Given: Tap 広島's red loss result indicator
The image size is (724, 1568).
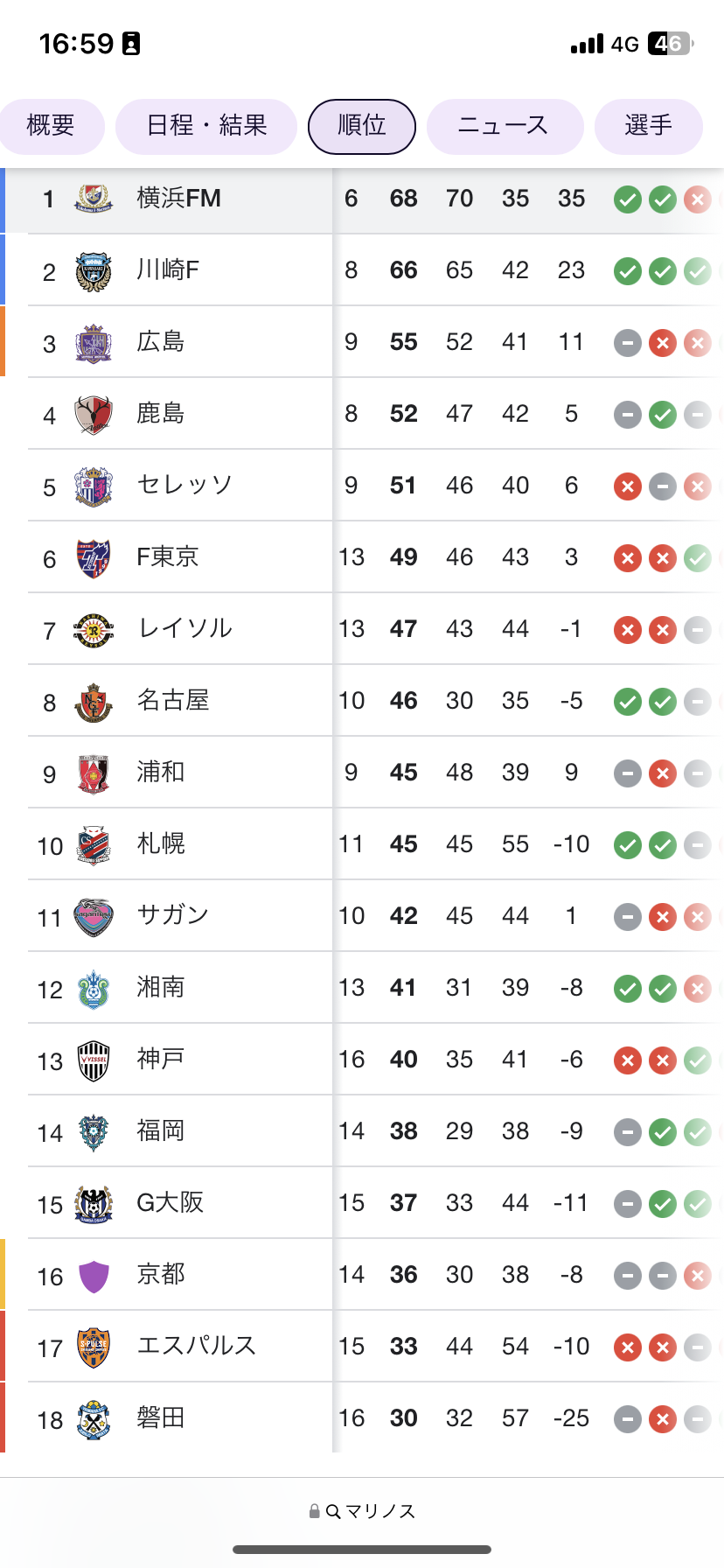Looking at the screenshot, I should [x=662, y=343].
